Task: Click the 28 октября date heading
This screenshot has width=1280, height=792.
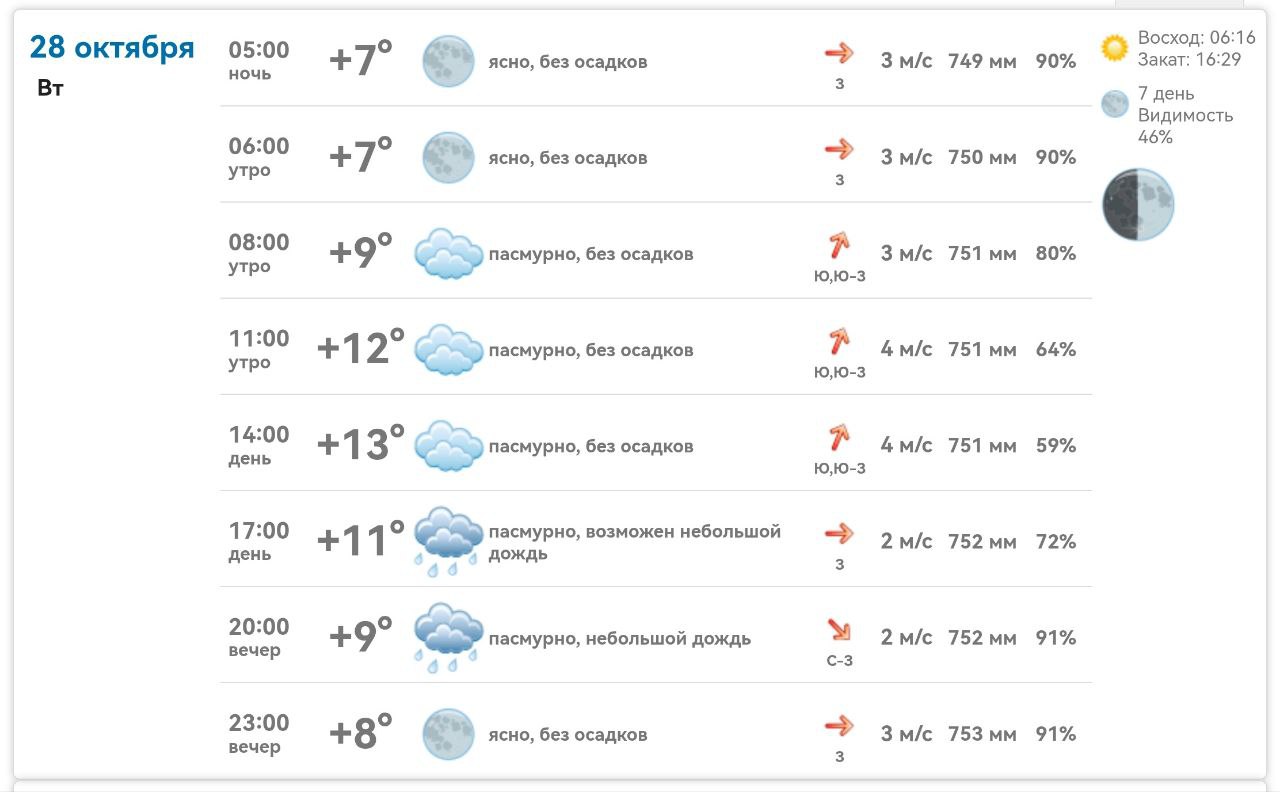Action: click(112, 47)
